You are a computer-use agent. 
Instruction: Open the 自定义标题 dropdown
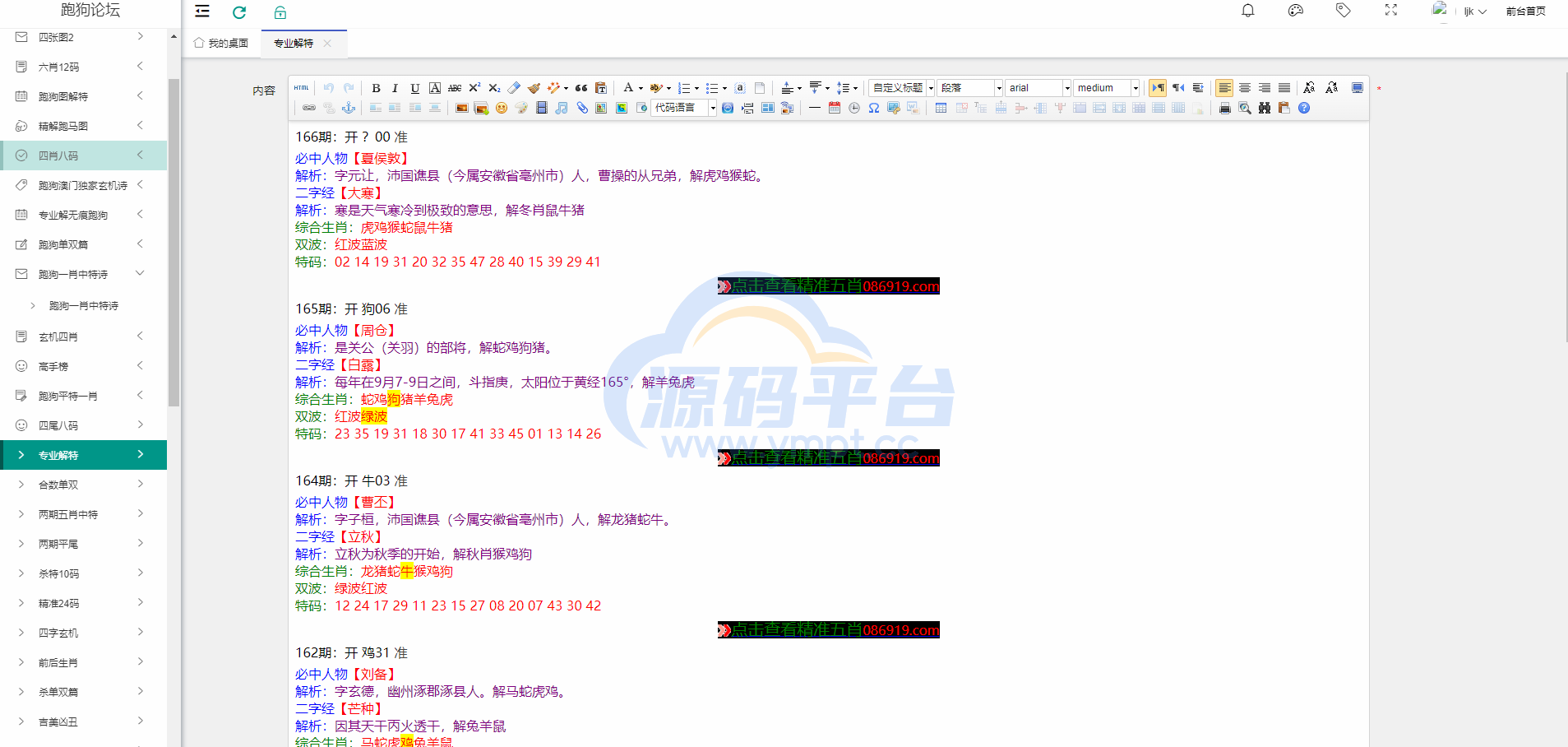pos(902,88)
